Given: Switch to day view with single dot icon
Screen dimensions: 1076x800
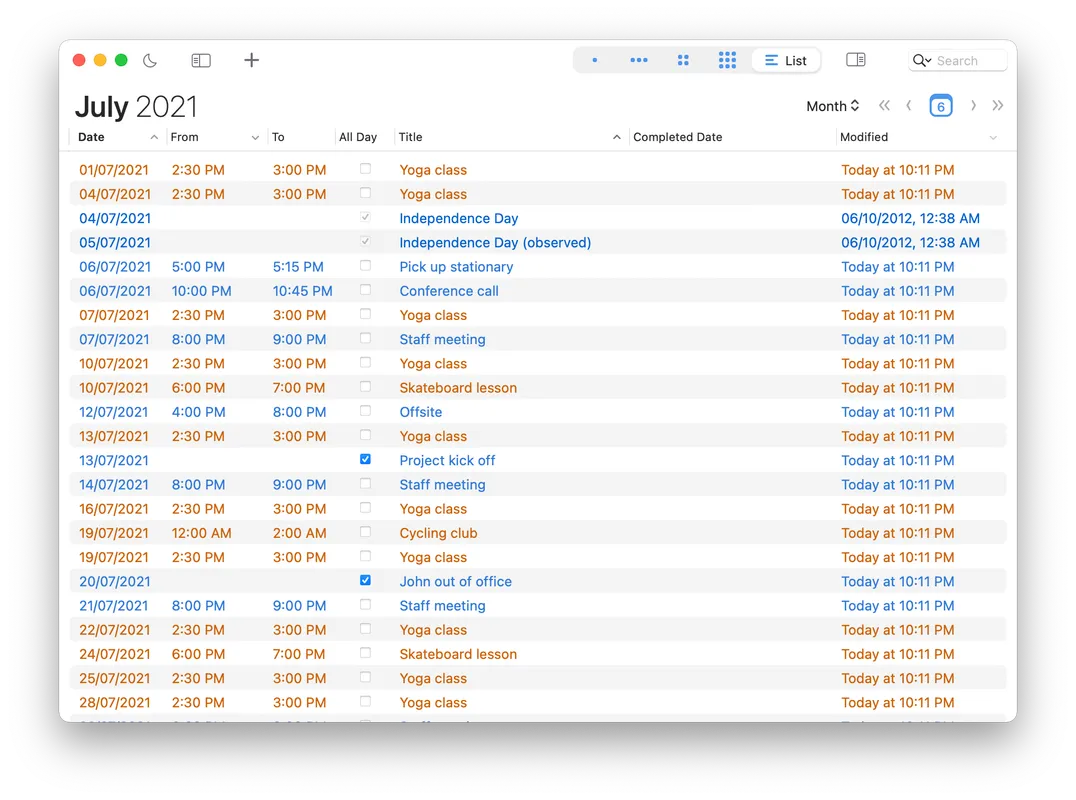Looking at the screenshot, I should point(594,60).
